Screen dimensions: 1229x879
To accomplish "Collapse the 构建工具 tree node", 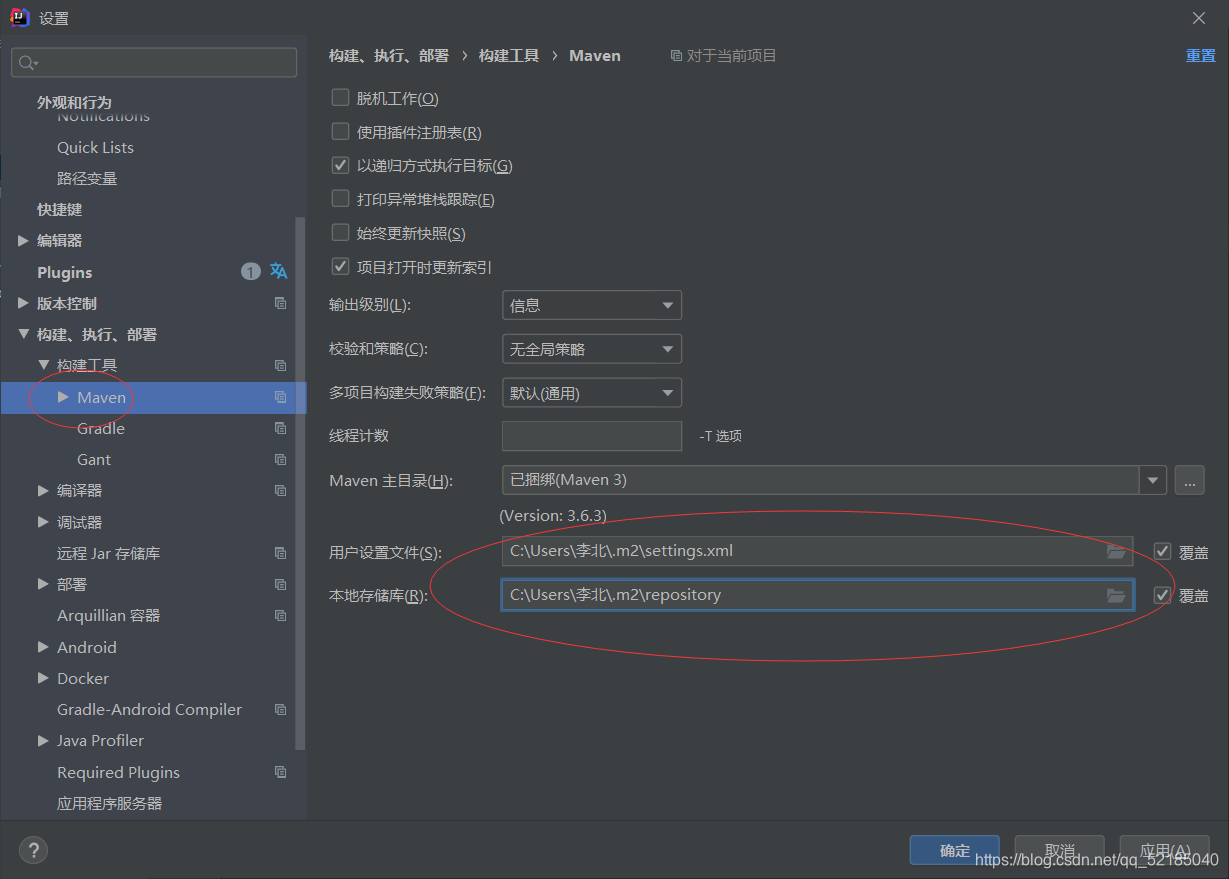I will click(43, 365).
